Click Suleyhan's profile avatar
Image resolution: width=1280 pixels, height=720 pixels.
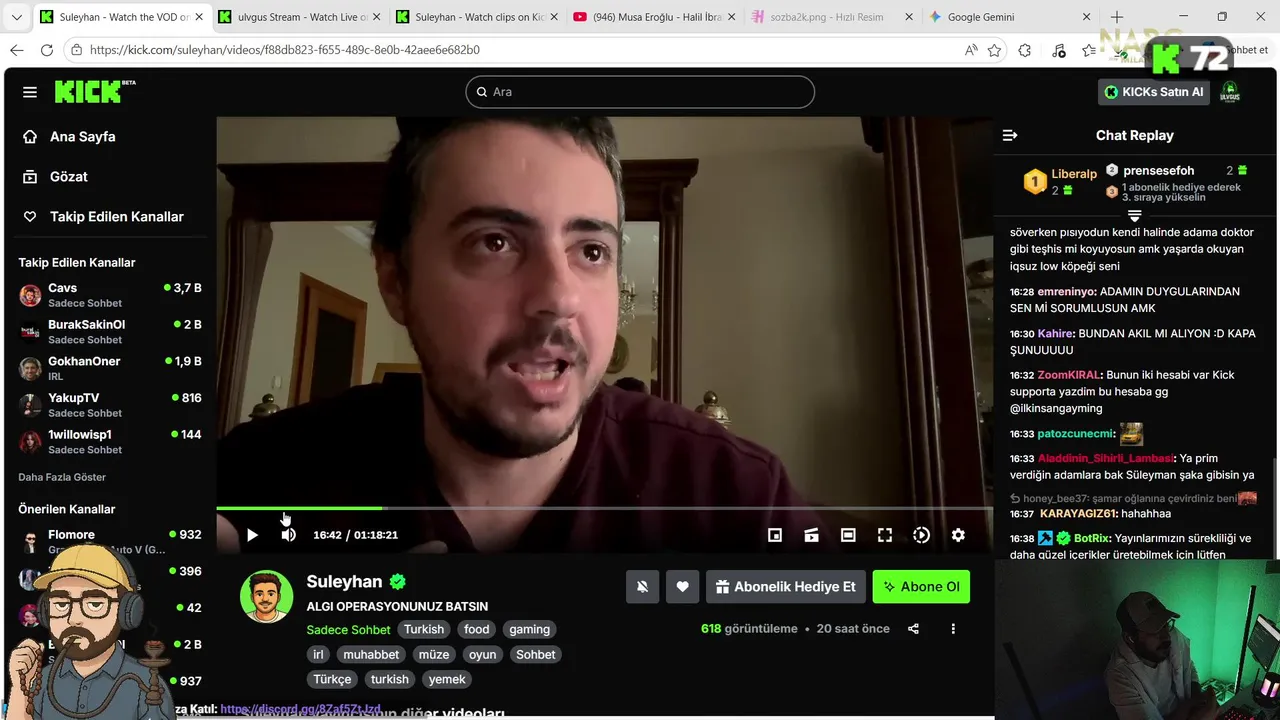click(266, 596)
